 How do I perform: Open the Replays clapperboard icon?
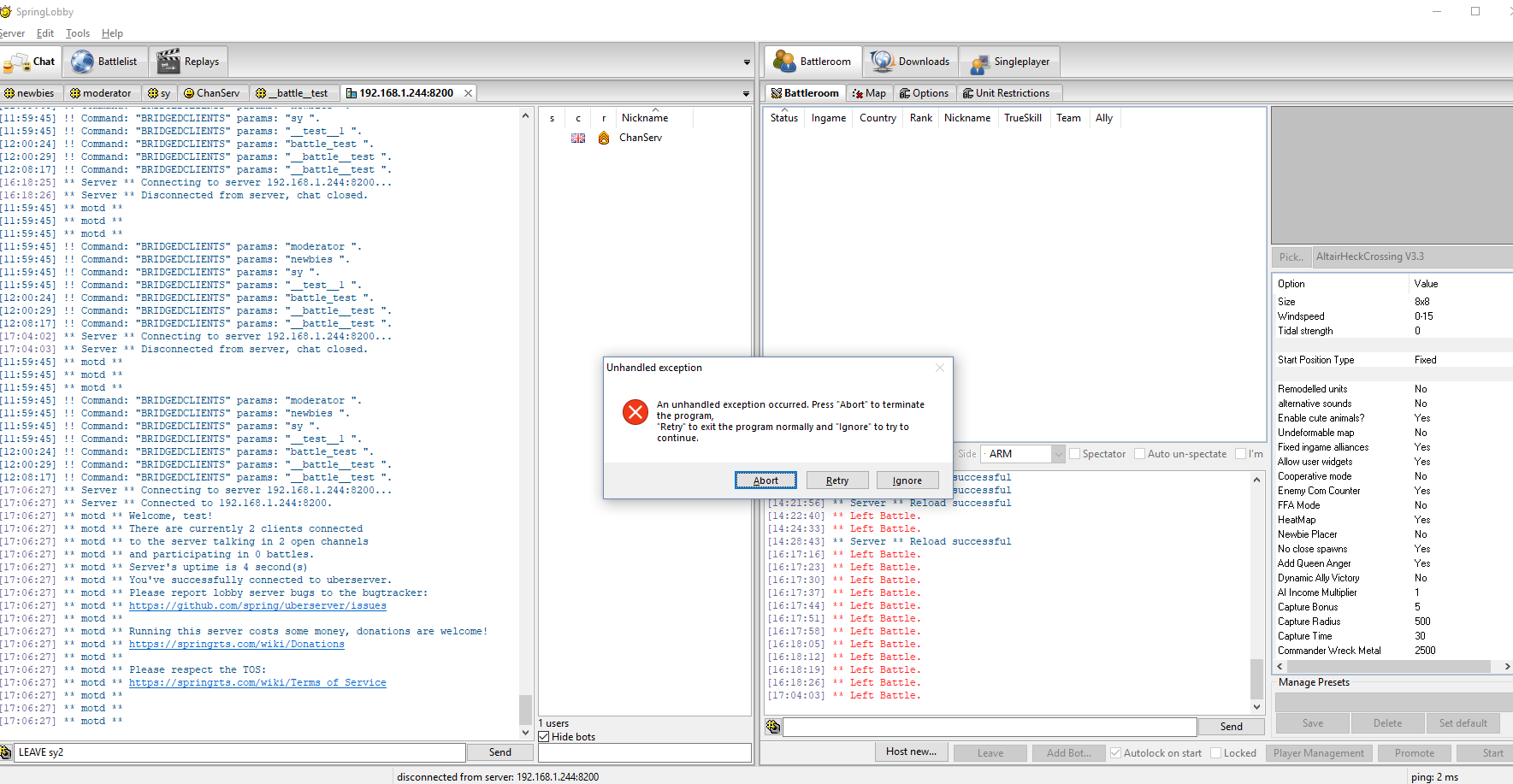(166, 61)
